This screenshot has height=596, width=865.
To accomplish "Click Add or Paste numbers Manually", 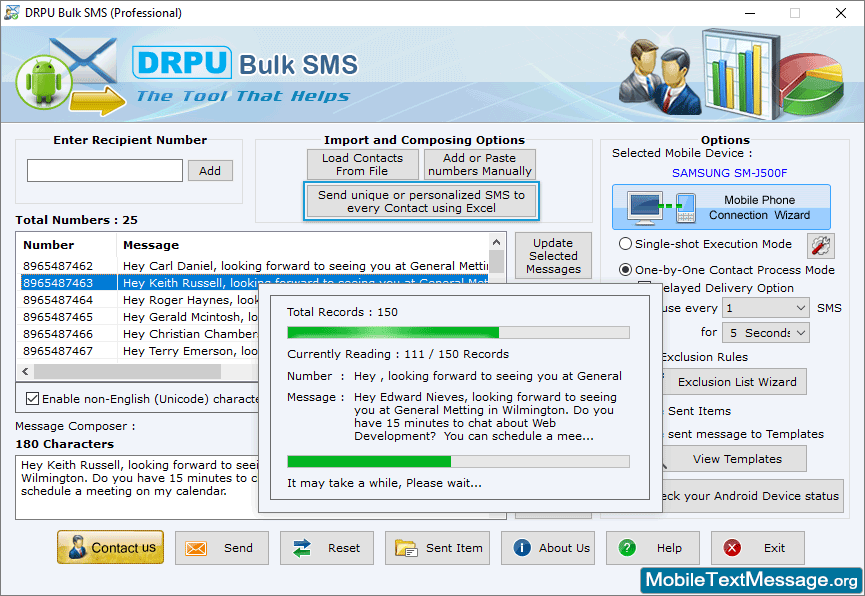I will pyautogui.click(x=479, y=164).
